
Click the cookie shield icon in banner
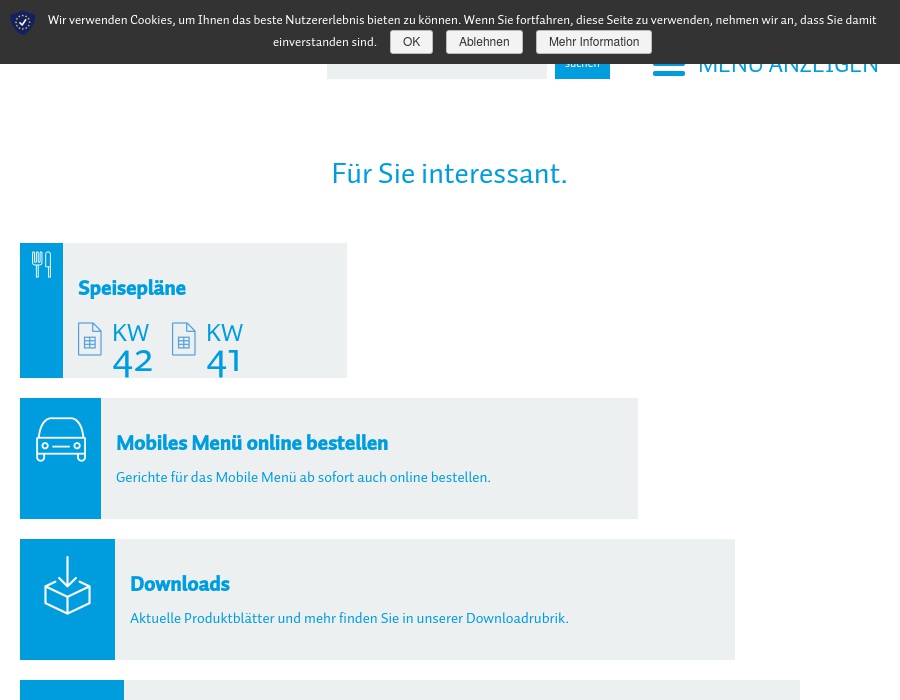point(23,22)
